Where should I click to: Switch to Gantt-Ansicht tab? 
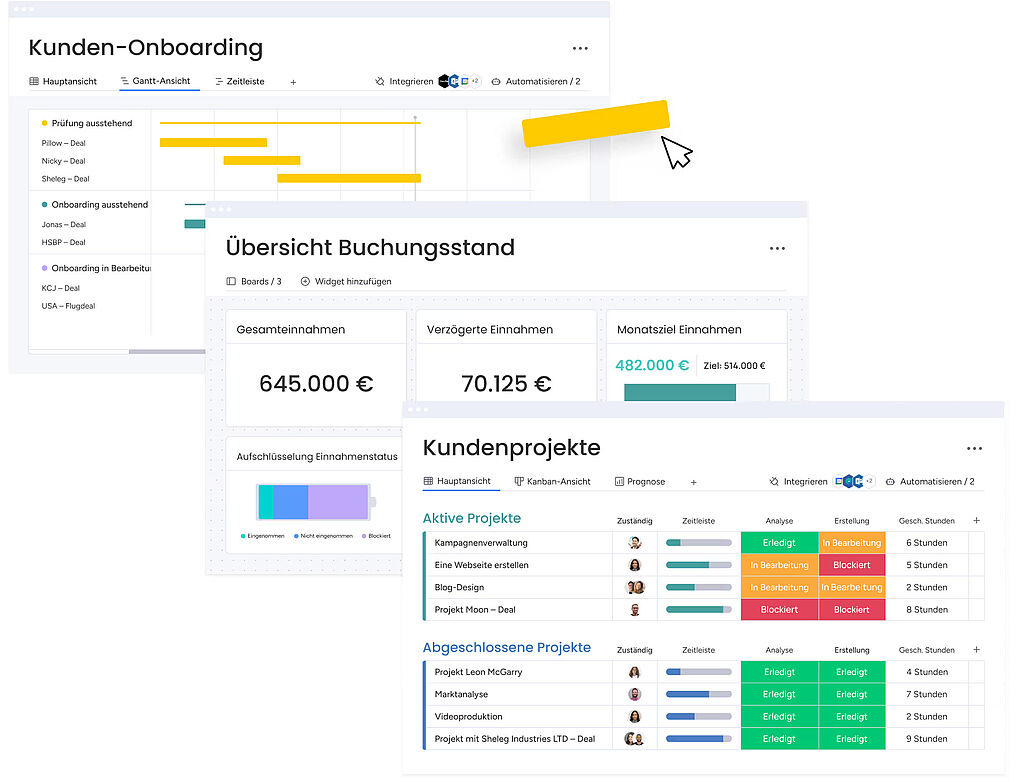click(160, 81)
